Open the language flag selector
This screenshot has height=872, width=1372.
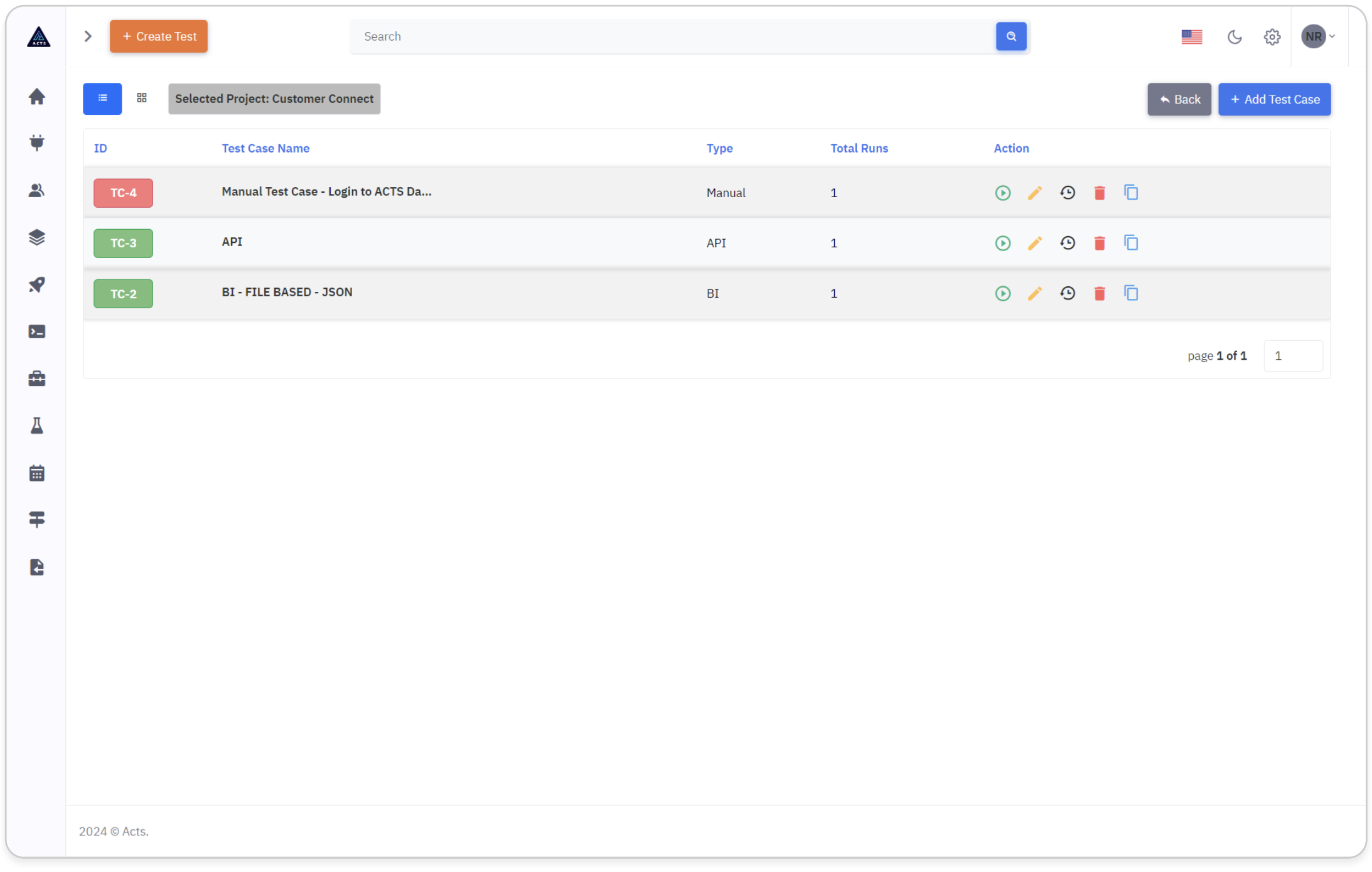pos(1191,36)
